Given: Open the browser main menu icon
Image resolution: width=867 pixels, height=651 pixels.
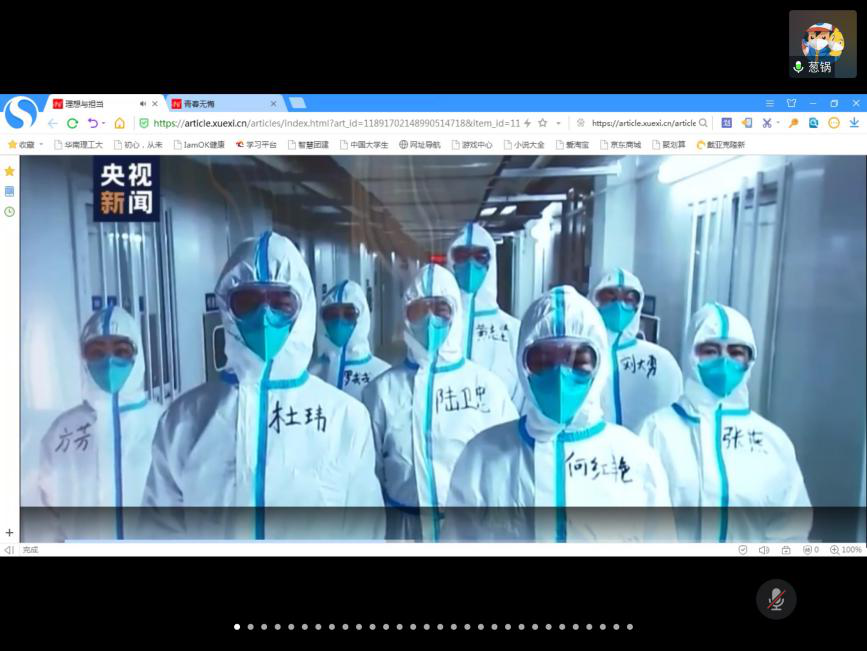Looking at the screenshot, I should coord(769,103).
